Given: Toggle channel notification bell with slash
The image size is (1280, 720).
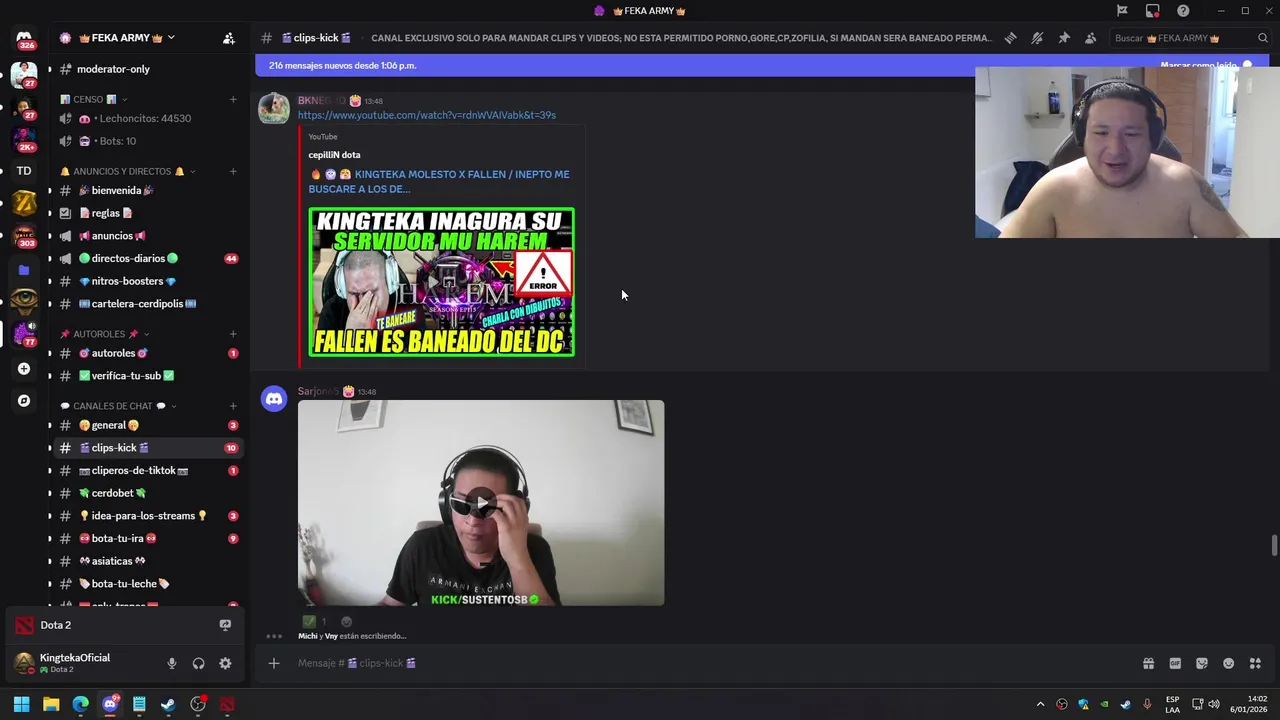Looking at the screenshot, I should [x=1037, y=38].
